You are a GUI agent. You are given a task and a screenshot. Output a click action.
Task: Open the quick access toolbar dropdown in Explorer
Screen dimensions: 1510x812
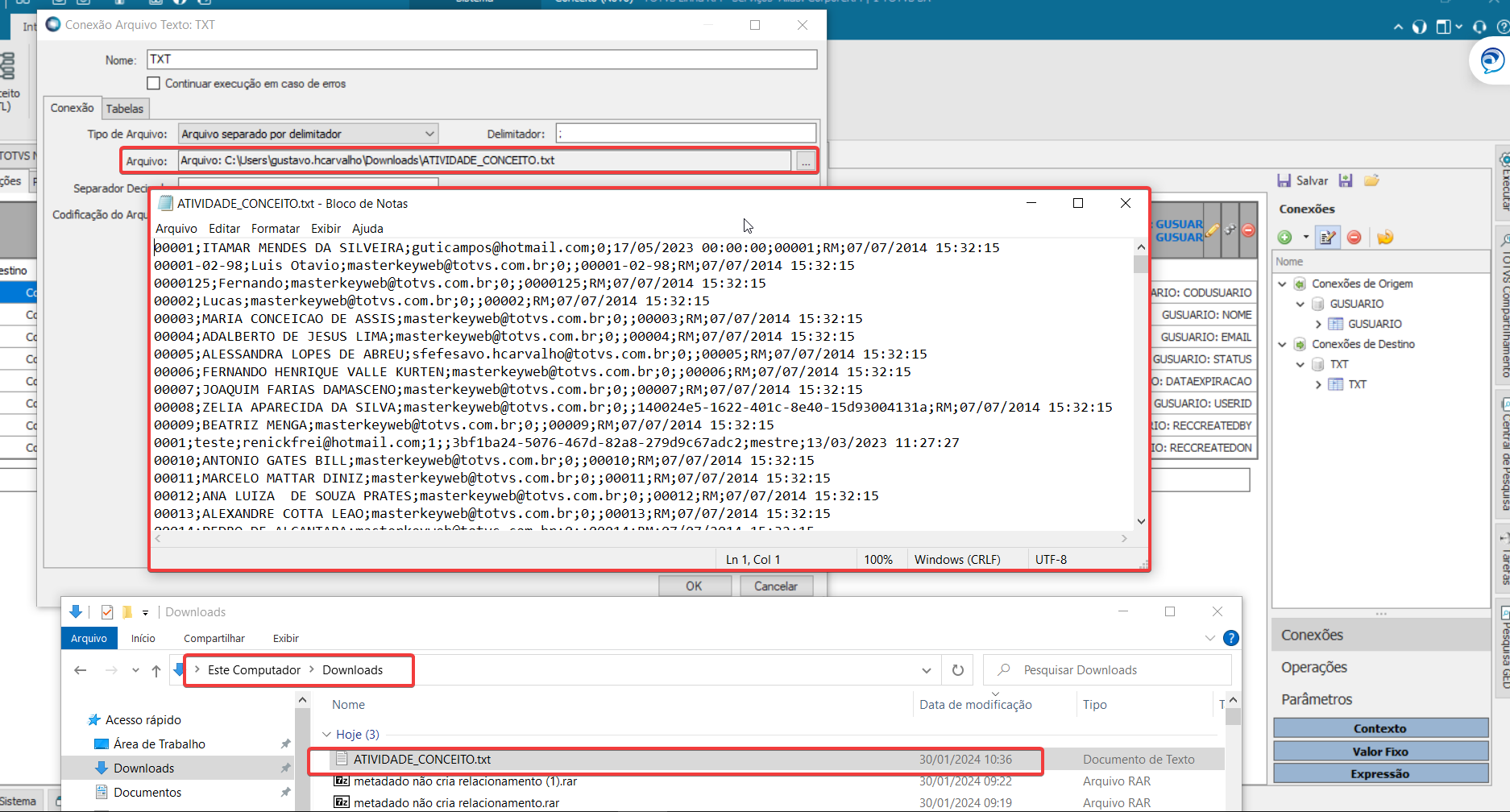tap(145, 613)
